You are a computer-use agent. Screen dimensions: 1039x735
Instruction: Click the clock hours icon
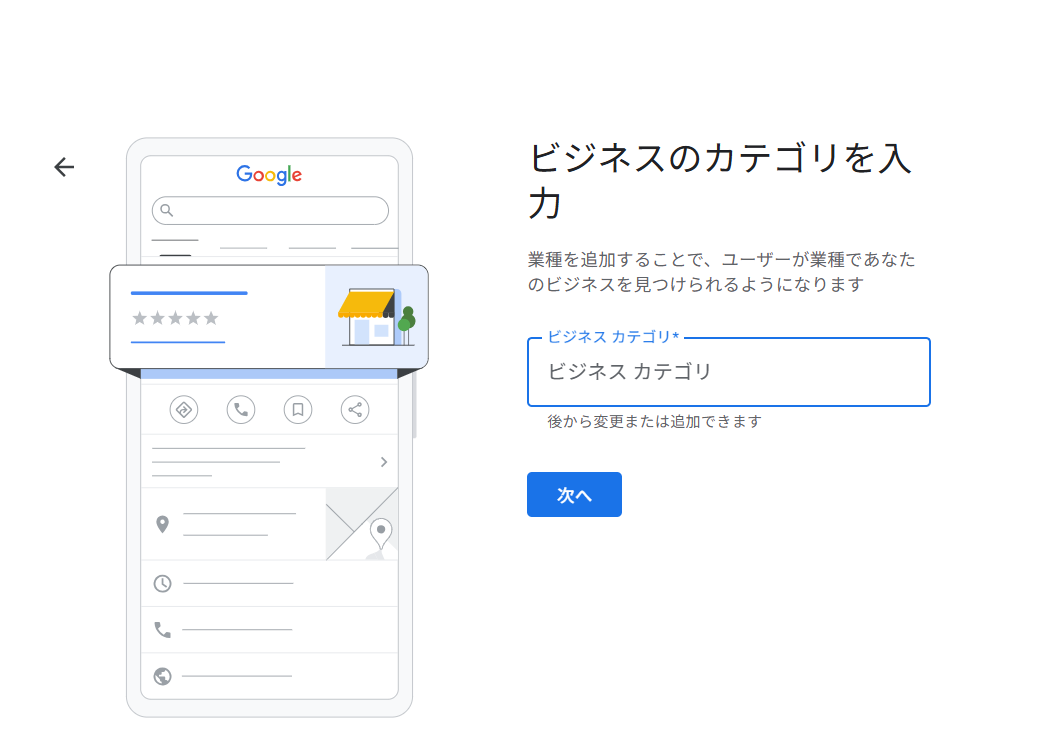[162, 583]
